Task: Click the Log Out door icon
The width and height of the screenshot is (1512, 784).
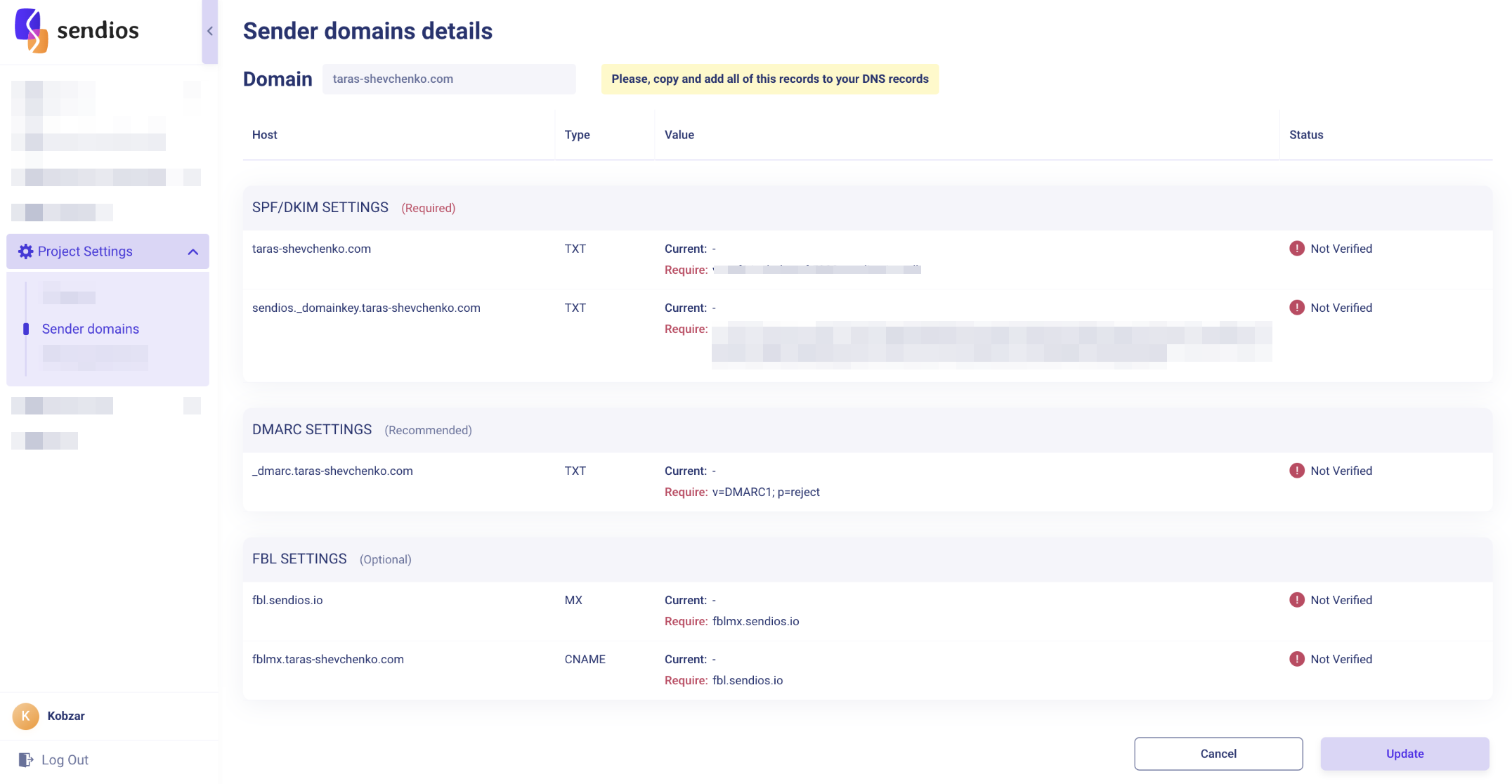Action: click(25, 759)
